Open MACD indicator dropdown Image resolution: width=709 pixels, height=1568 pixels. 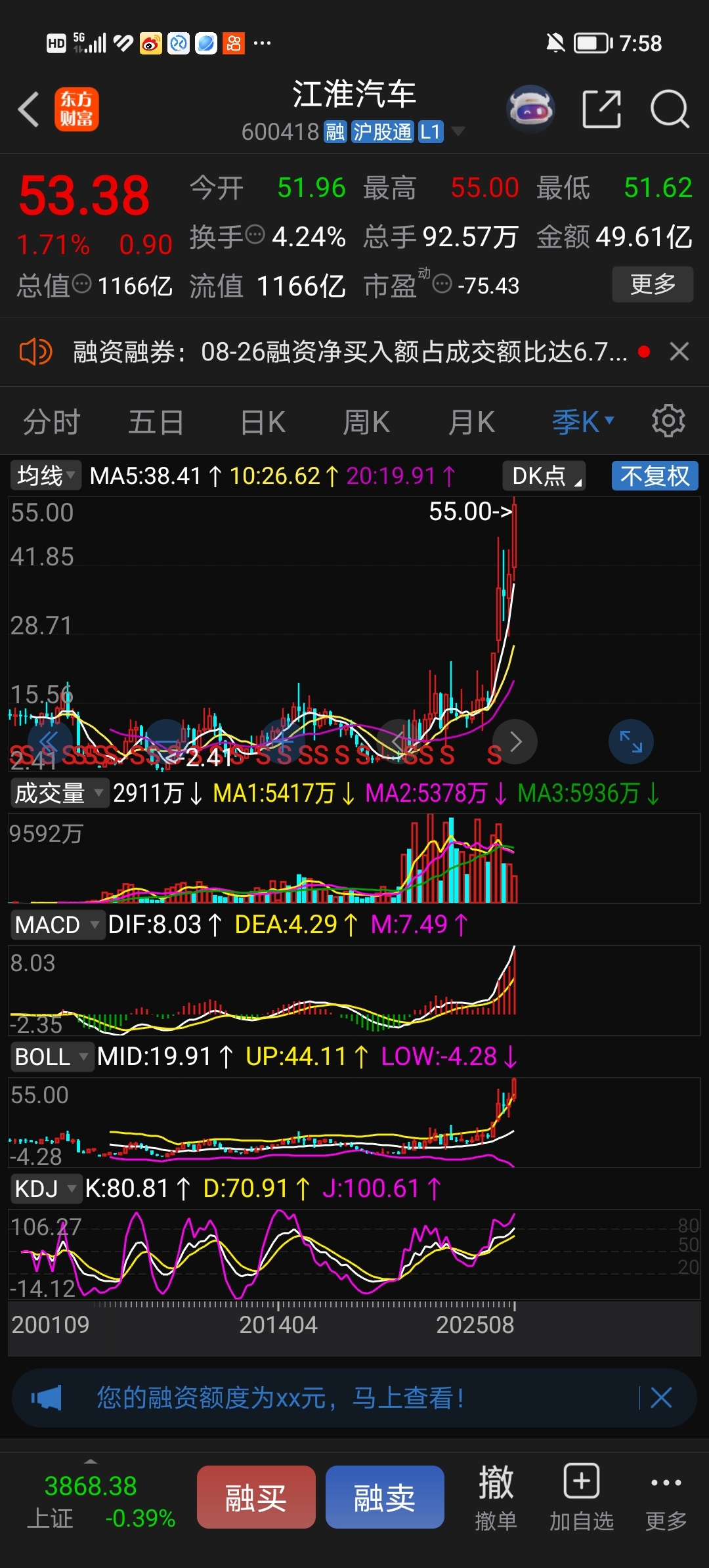57,925
